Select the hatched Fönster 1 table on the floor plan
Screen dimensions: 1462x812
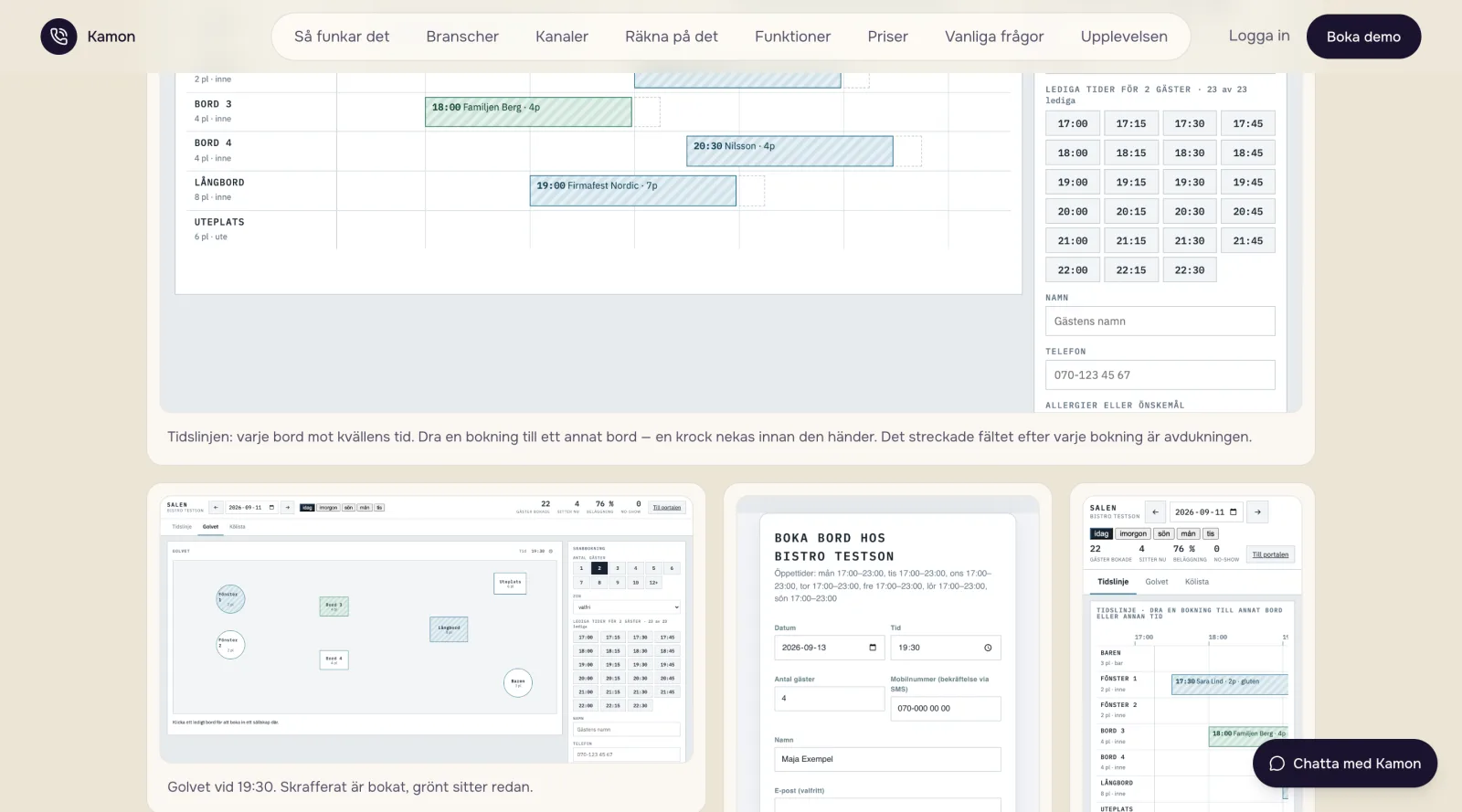pos(230,598)
